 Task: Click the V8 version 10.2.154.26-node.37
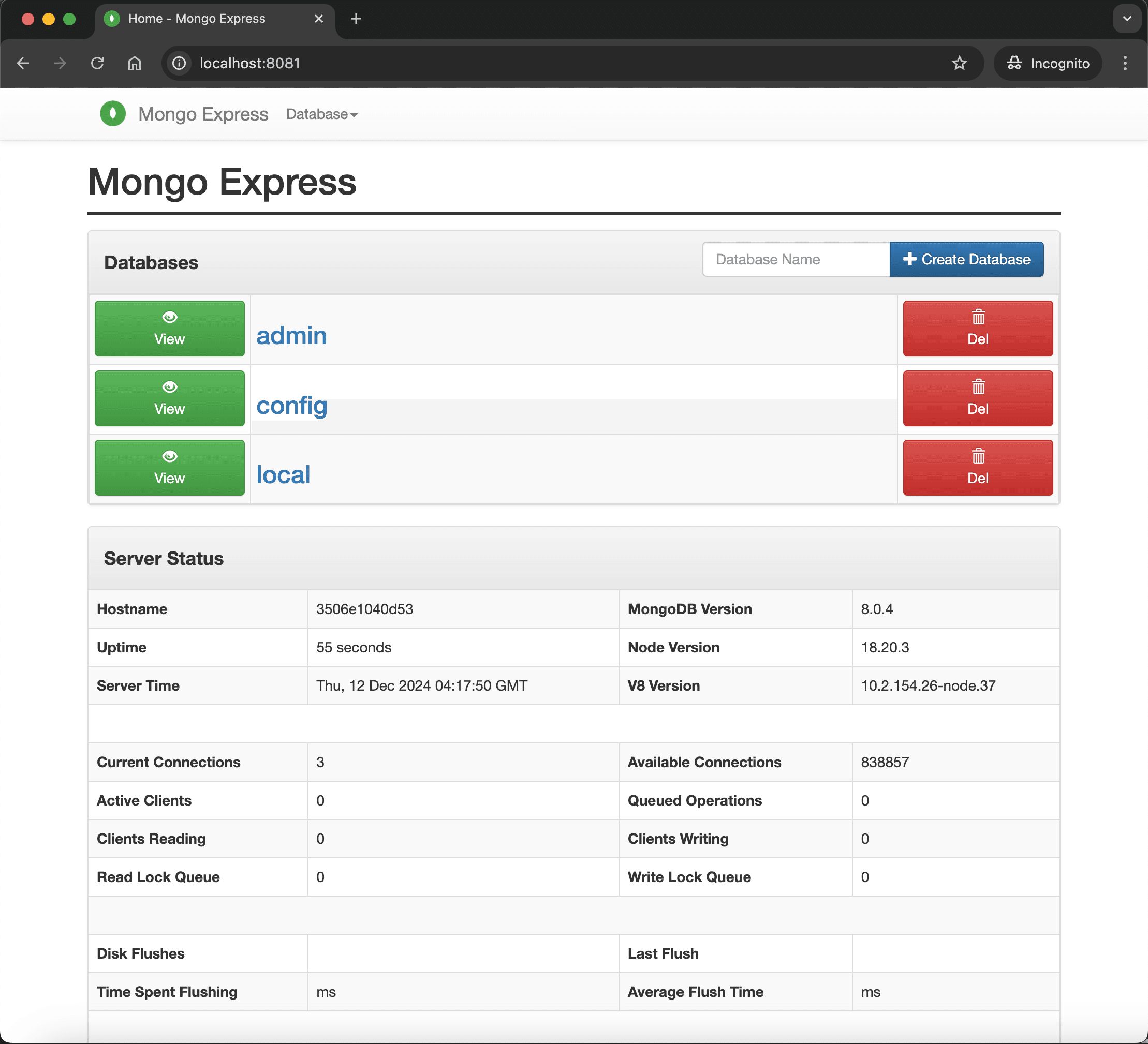click(x=928, y=685)
